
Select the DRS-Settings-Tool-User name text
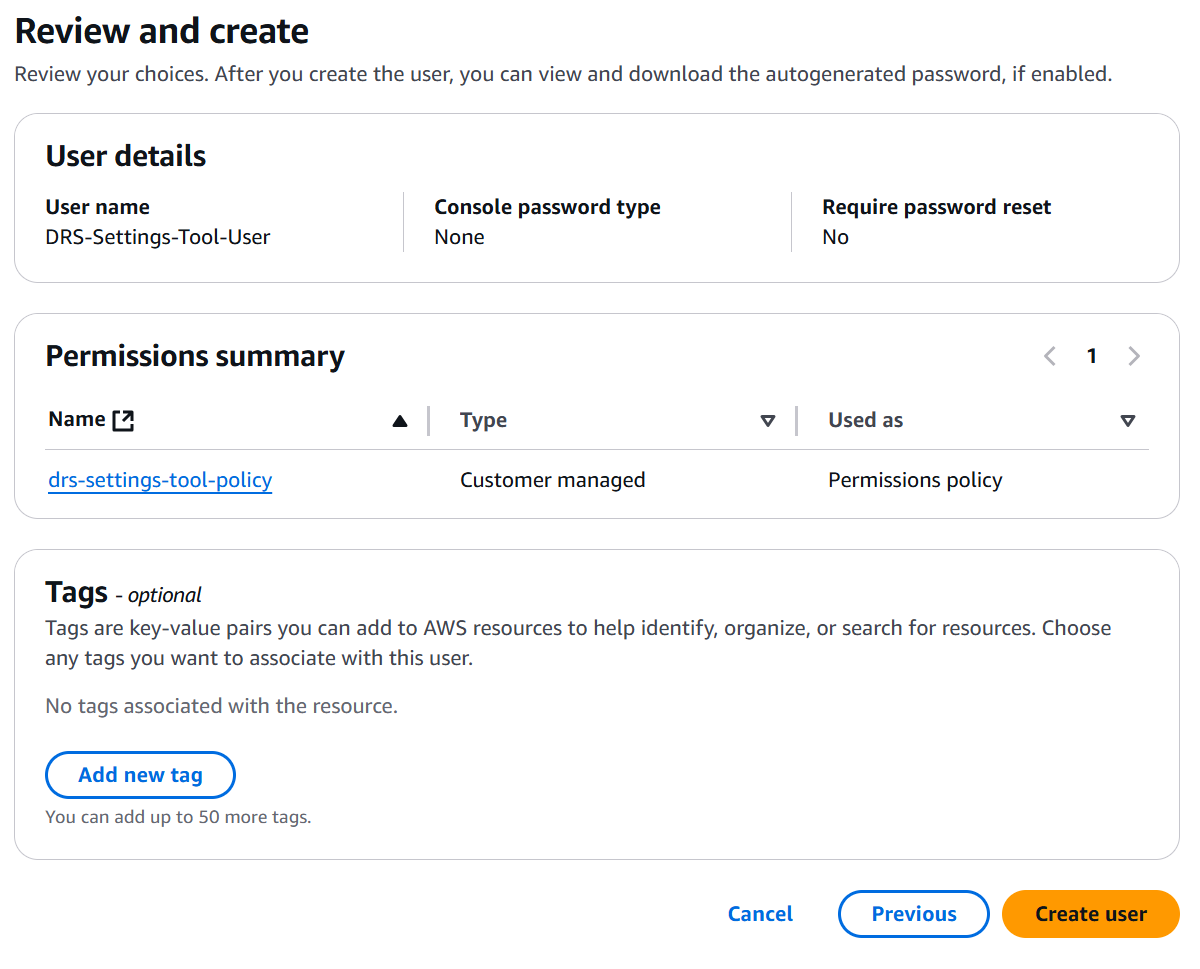158,237
